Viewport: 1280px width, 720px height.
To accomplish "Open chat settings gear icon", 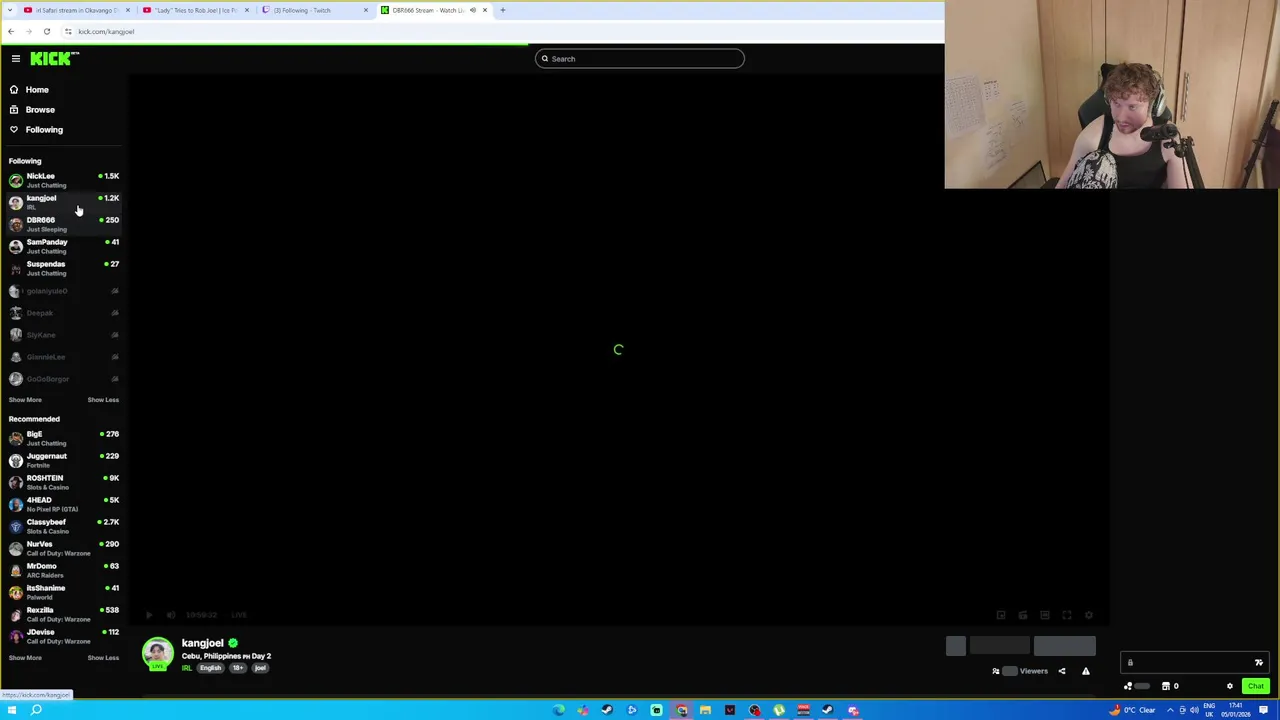I will coord(1230,686).
